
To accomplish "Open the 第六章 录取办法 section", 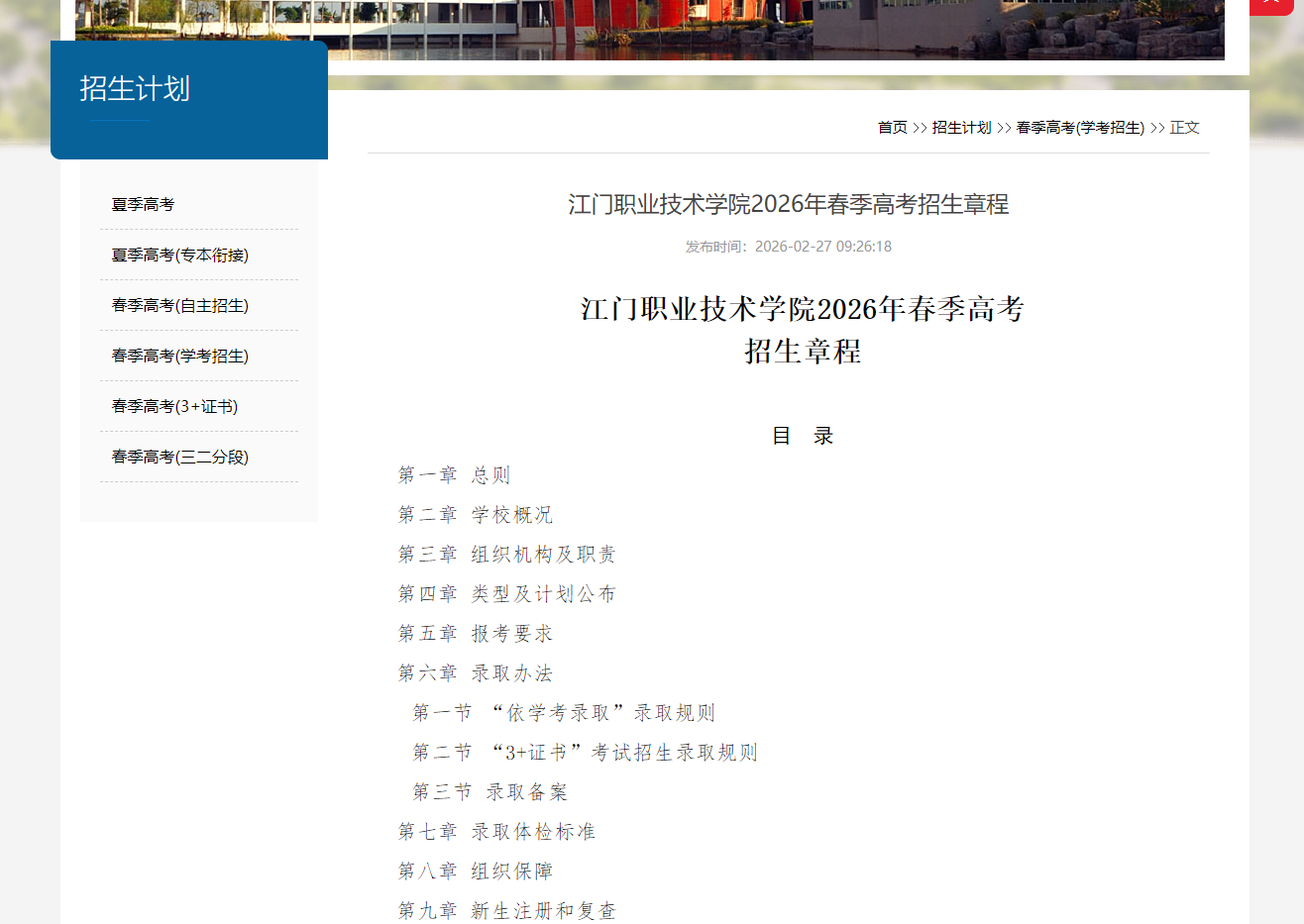I will coord(476,672).
